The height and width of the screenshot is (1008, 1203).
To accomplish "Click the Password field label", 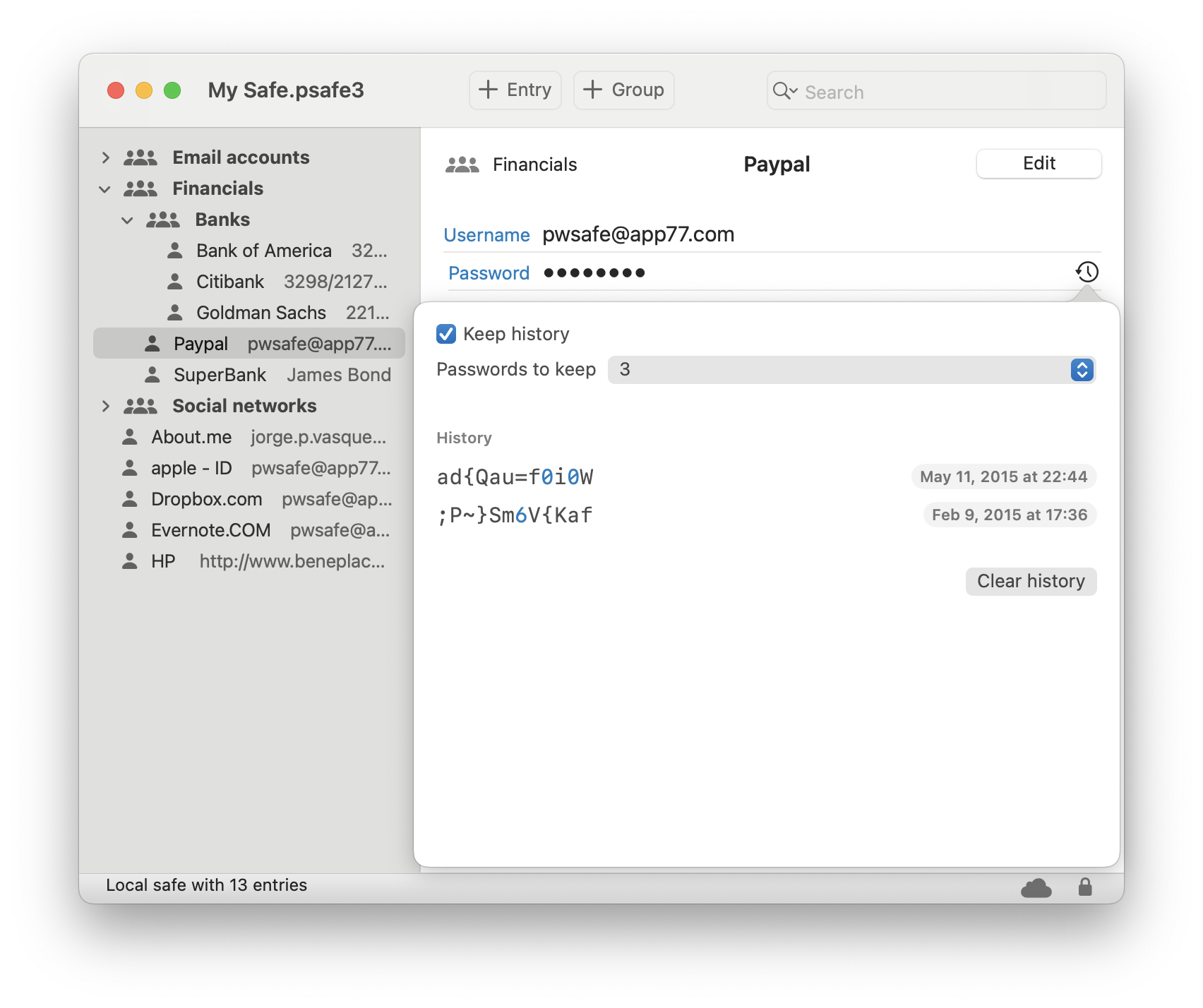I will click(489, 273).
